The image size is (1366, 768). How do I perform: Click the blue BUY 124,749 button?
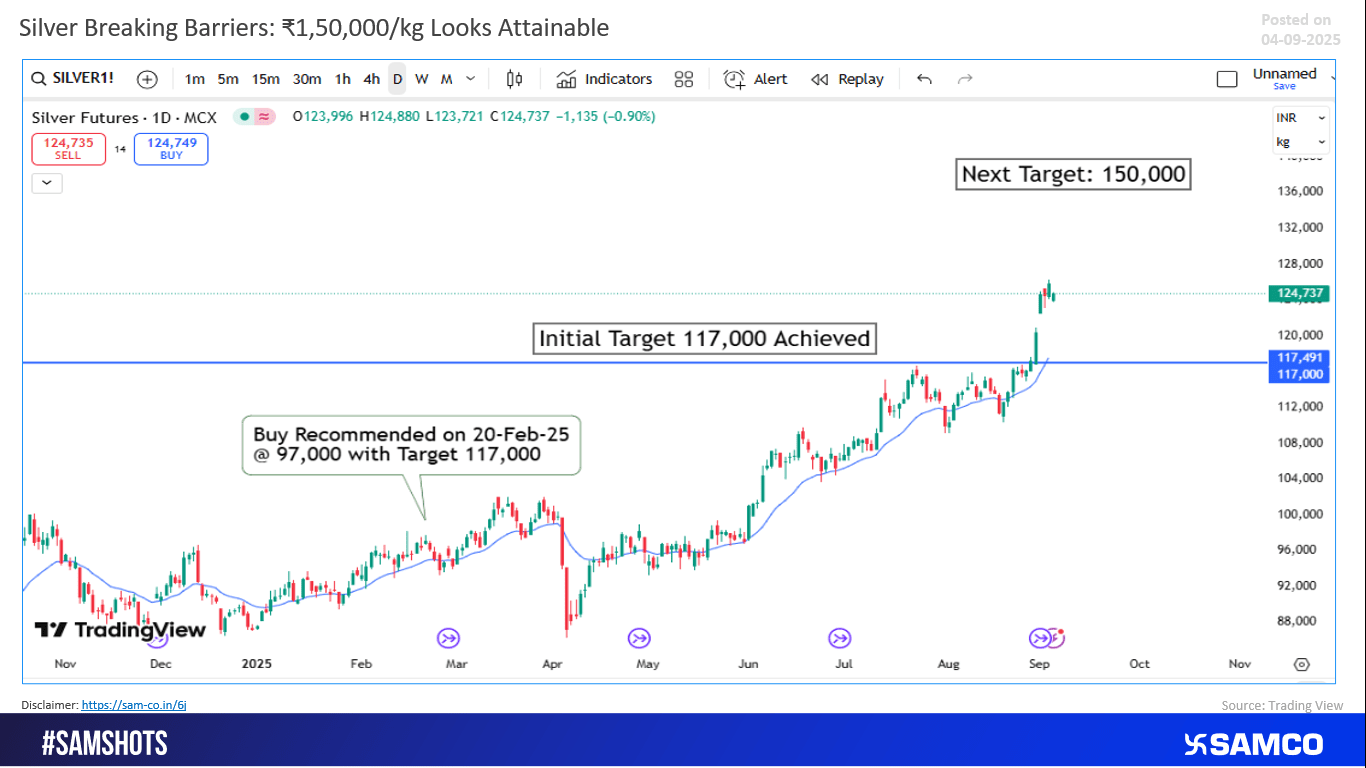click(171, 149)
